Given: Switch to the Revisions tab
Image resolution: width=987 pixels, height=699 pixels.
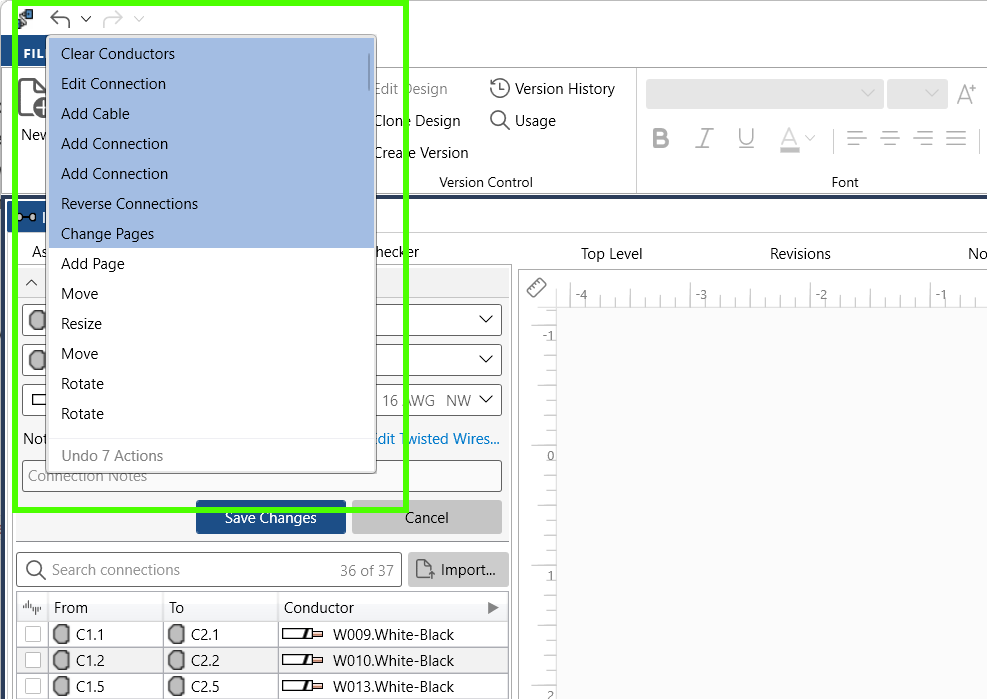Looking at the screenshot, I should [x=800, y=254].
